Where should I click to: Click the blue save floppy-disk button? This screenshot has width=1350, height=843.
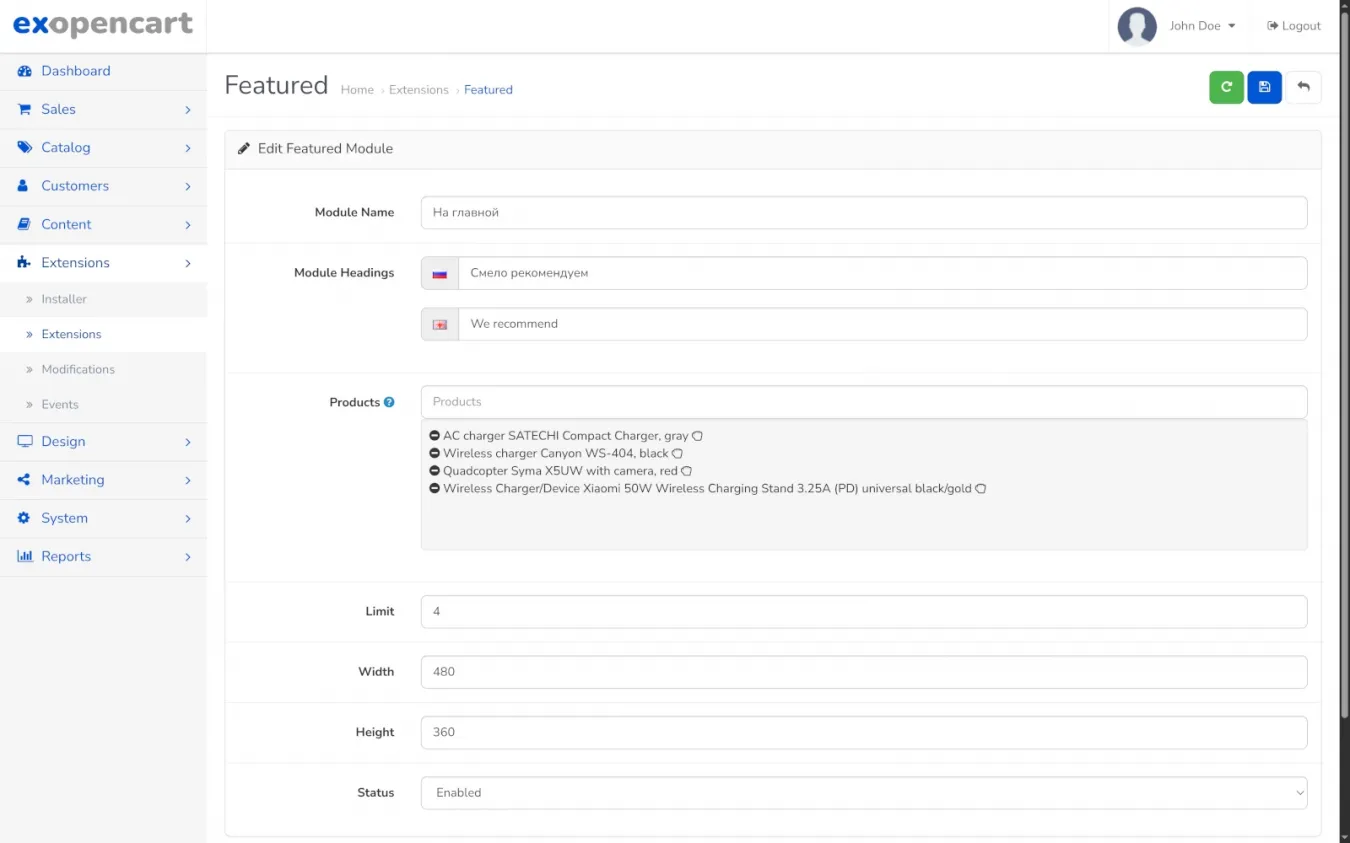1264,88
